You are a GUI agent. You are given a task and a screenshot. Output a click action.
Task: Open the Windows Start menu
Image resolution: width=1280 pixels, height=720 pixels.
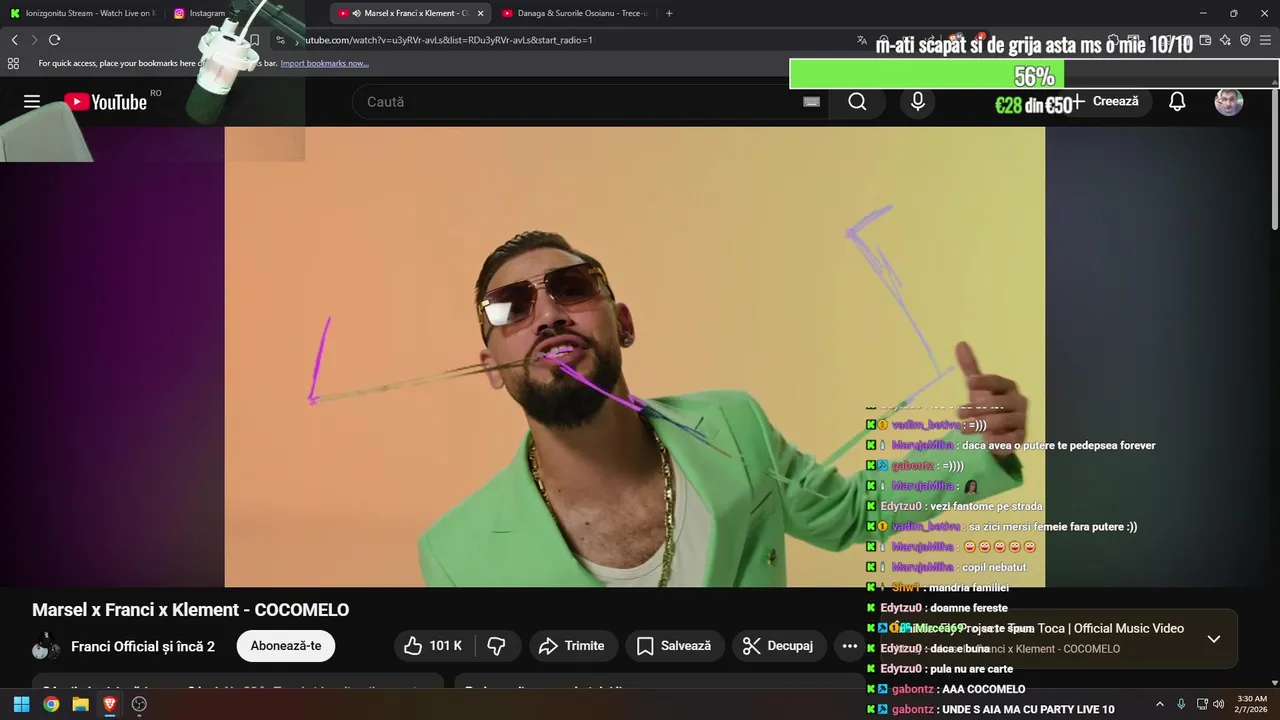21,704
